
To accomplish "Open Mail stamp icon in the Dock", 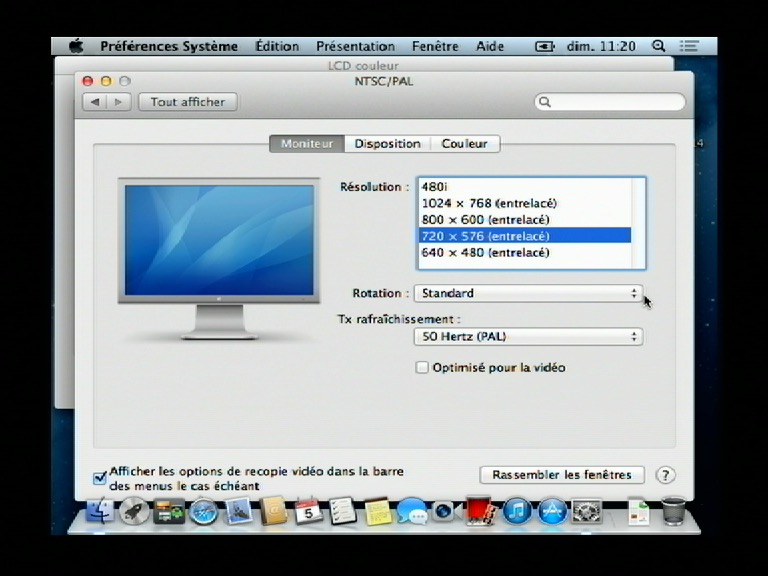I will 239,512.
